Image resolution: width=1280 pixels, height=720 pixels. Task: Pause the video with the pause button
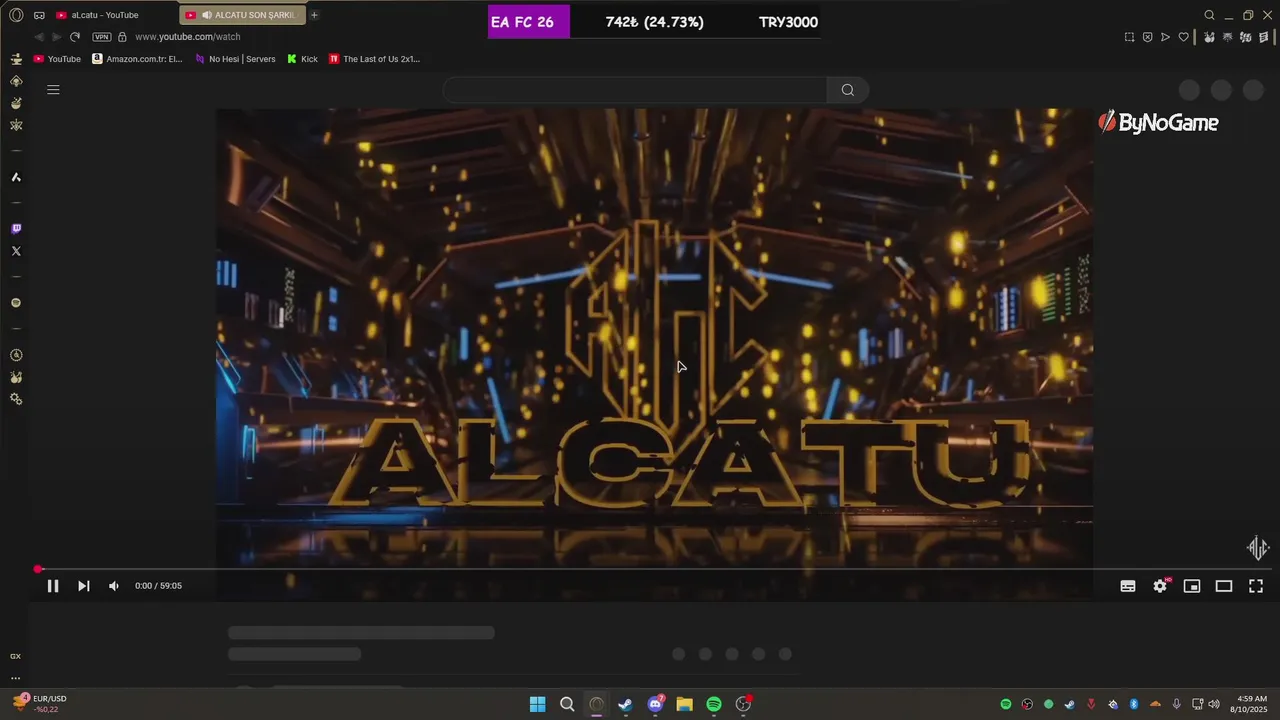(x=53, y=586)
